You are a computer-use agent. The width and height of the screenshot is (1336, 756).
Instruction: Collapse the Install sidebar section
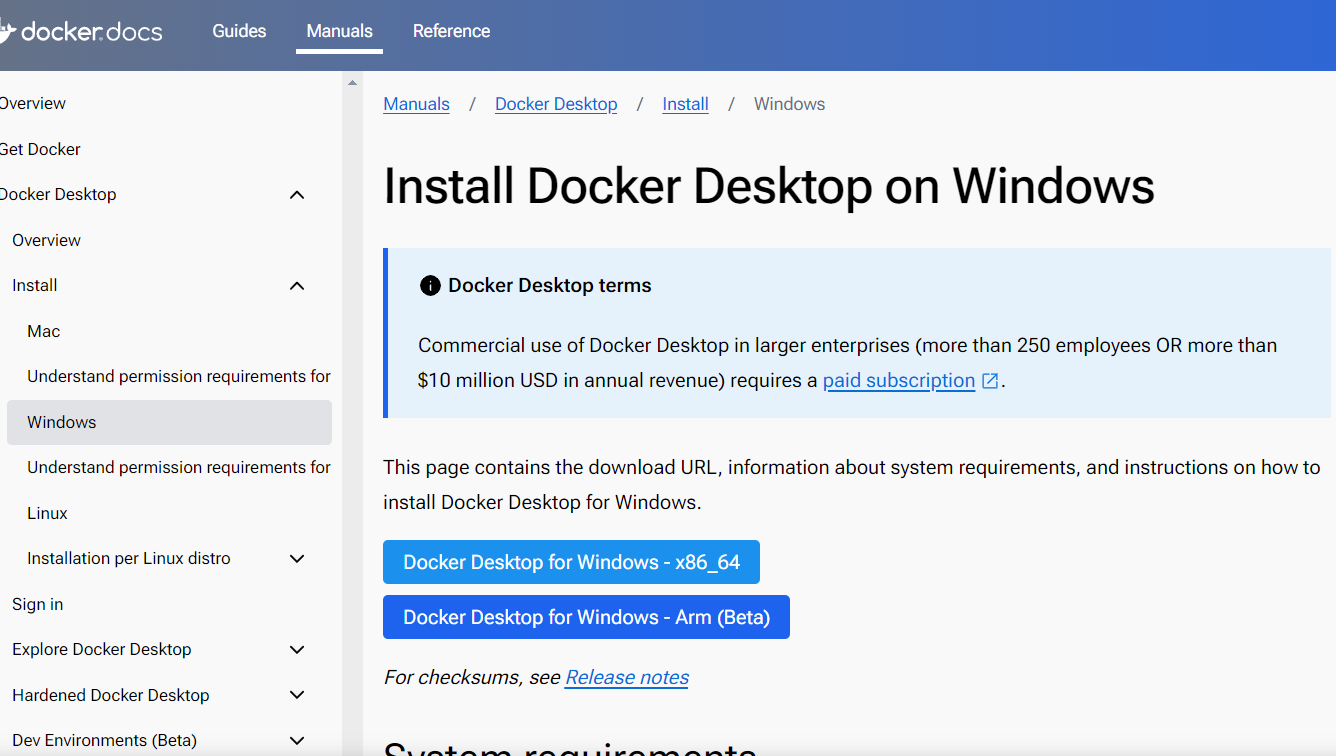tap(297, 286)
